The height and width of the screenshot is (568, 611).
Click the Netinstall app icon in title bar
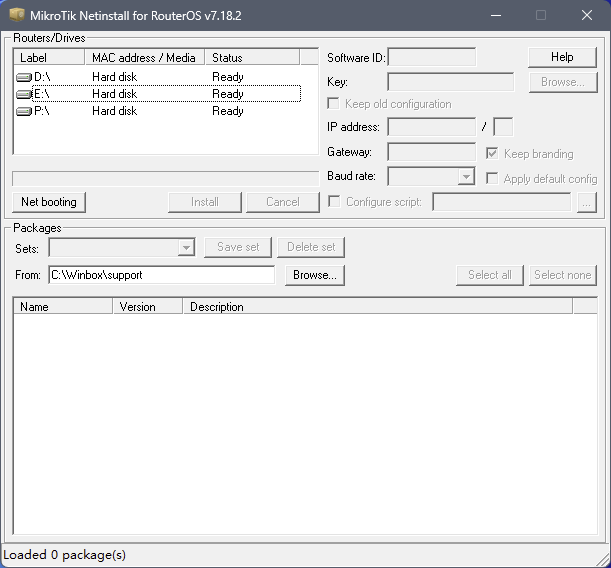click(x=17, y=15)
